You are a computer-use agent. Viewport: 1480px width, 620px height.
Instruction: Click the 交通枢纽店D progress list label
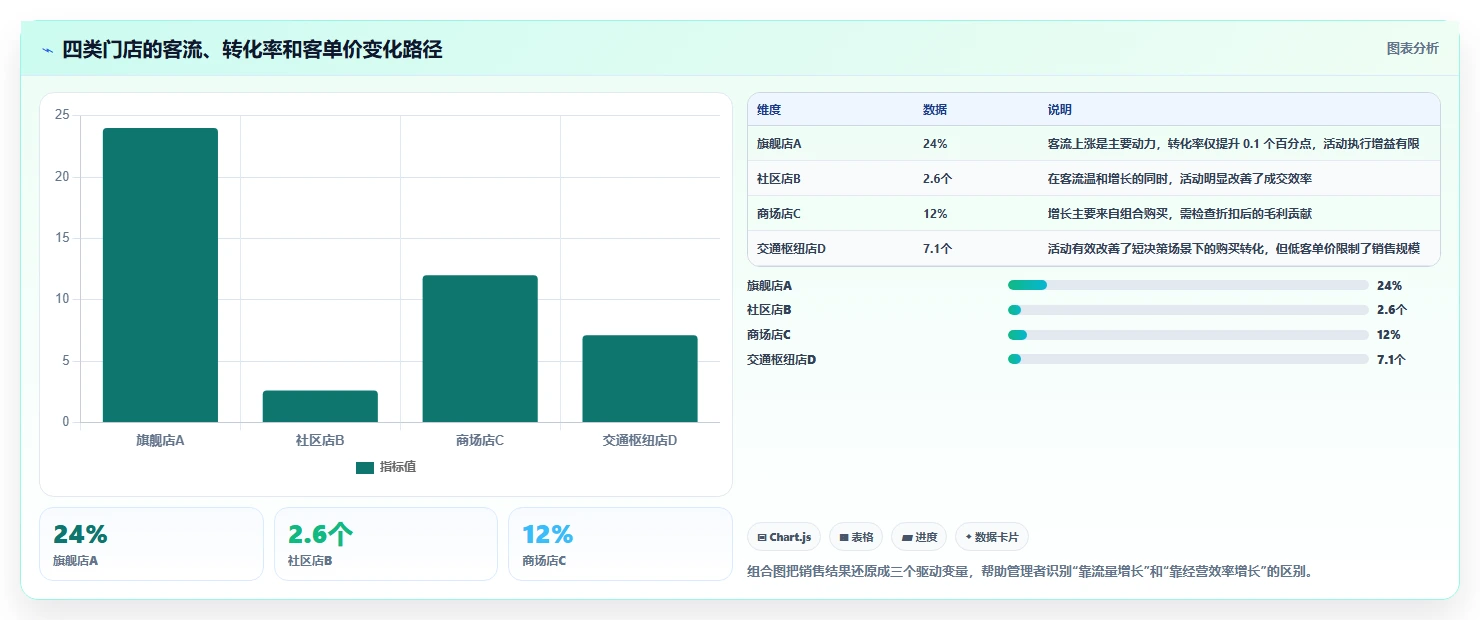781,359
